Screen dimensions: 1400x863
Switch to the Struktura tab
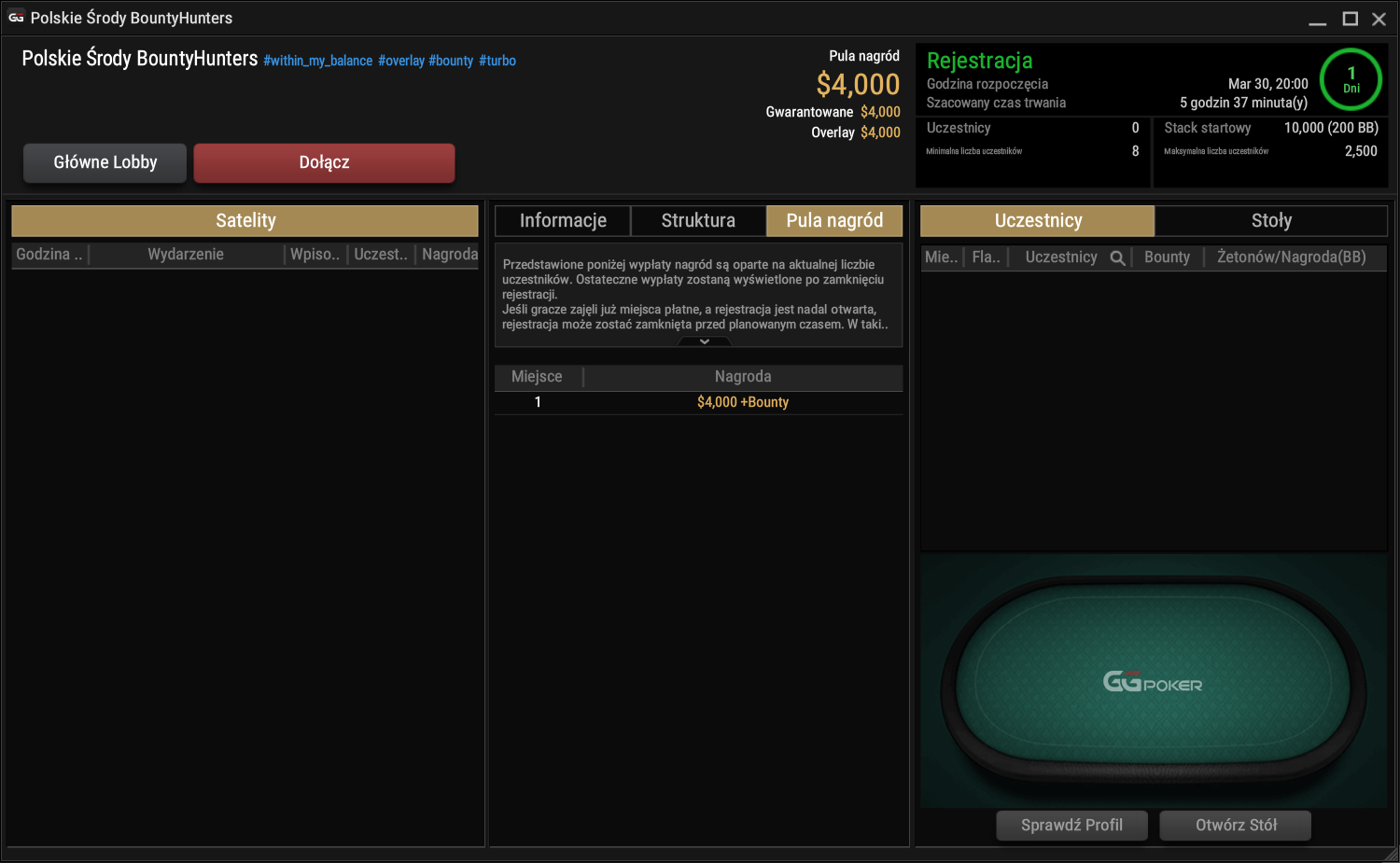click(698, 221)
